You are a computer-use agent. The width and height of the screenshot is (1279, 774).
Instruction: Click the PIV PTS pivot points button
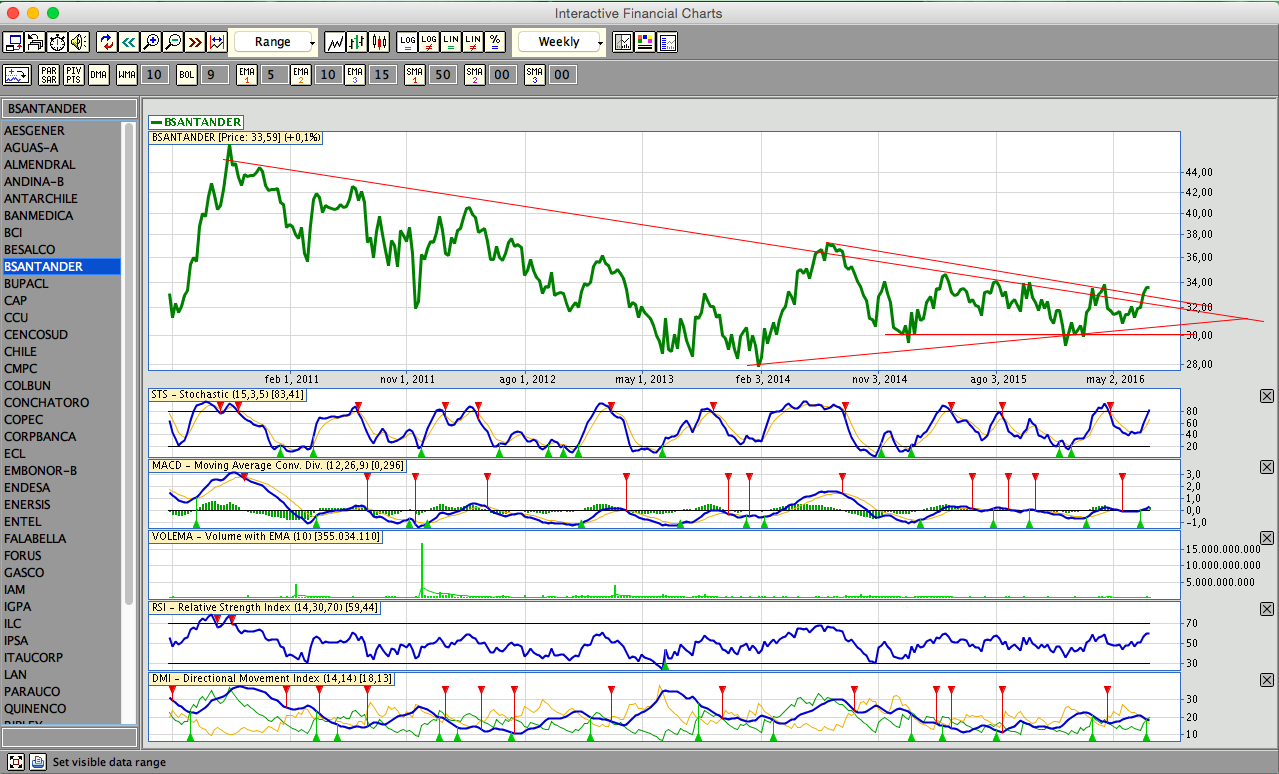coord(74,75)
